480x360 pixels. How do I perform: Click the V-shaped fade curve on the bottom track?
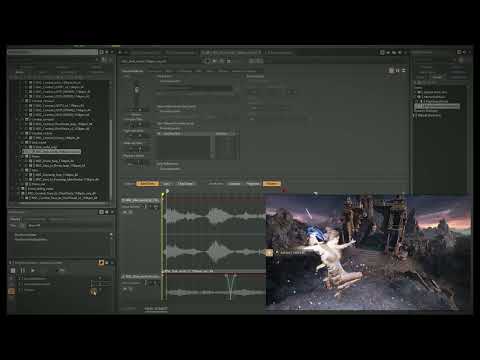pos(230,286)
